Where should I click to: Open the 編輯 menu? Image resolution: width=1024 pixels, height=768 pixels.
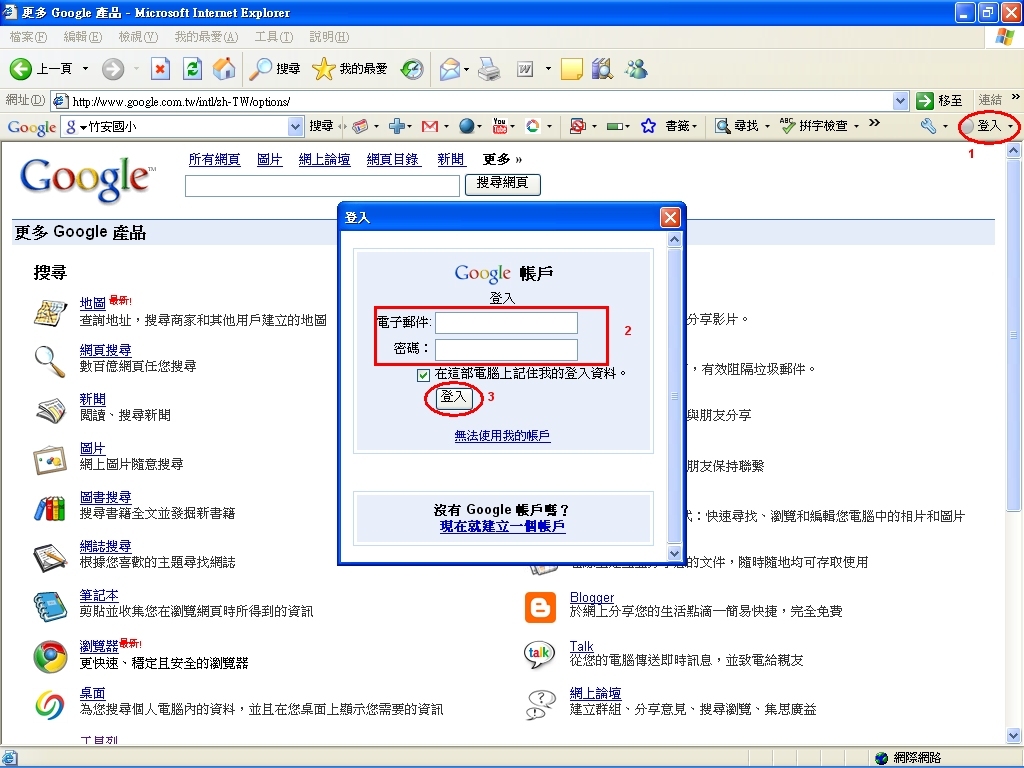click(83, 37)
